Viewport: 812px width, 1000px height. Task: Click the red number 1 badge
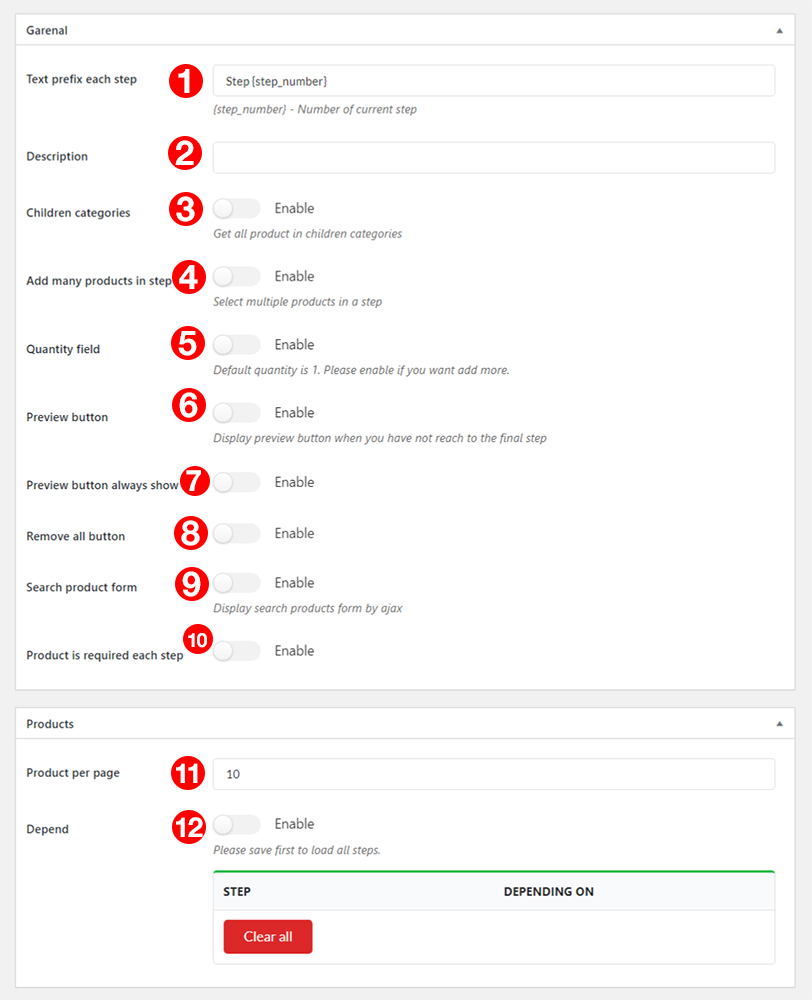pos(186,81)
